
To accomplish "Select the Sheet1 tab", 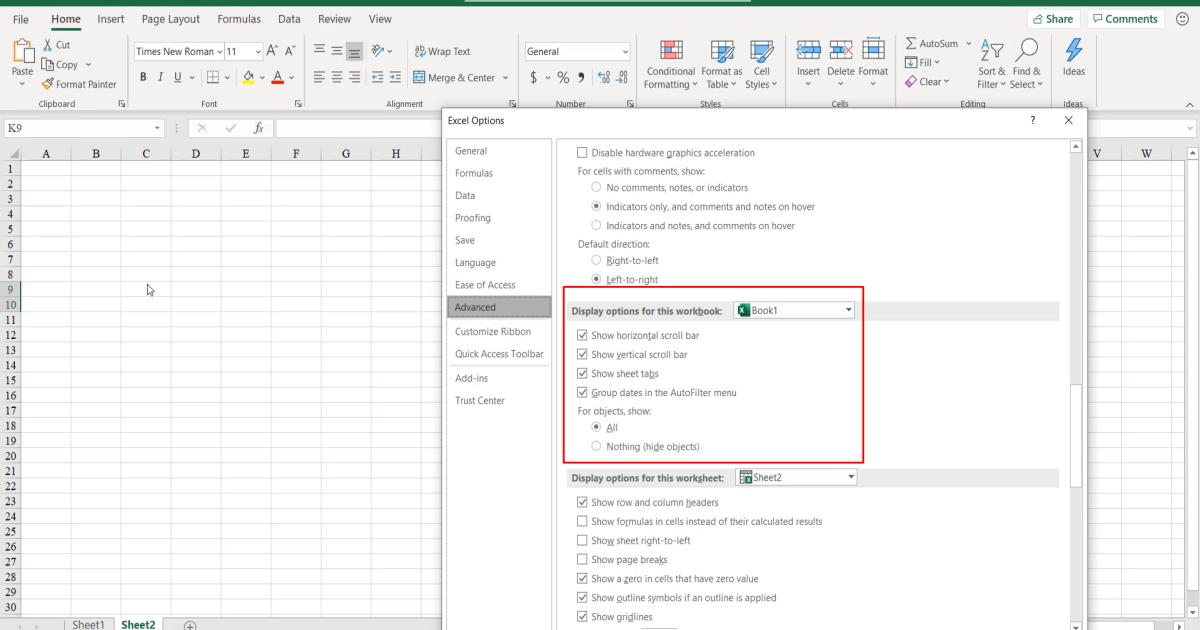I will 88,623.
